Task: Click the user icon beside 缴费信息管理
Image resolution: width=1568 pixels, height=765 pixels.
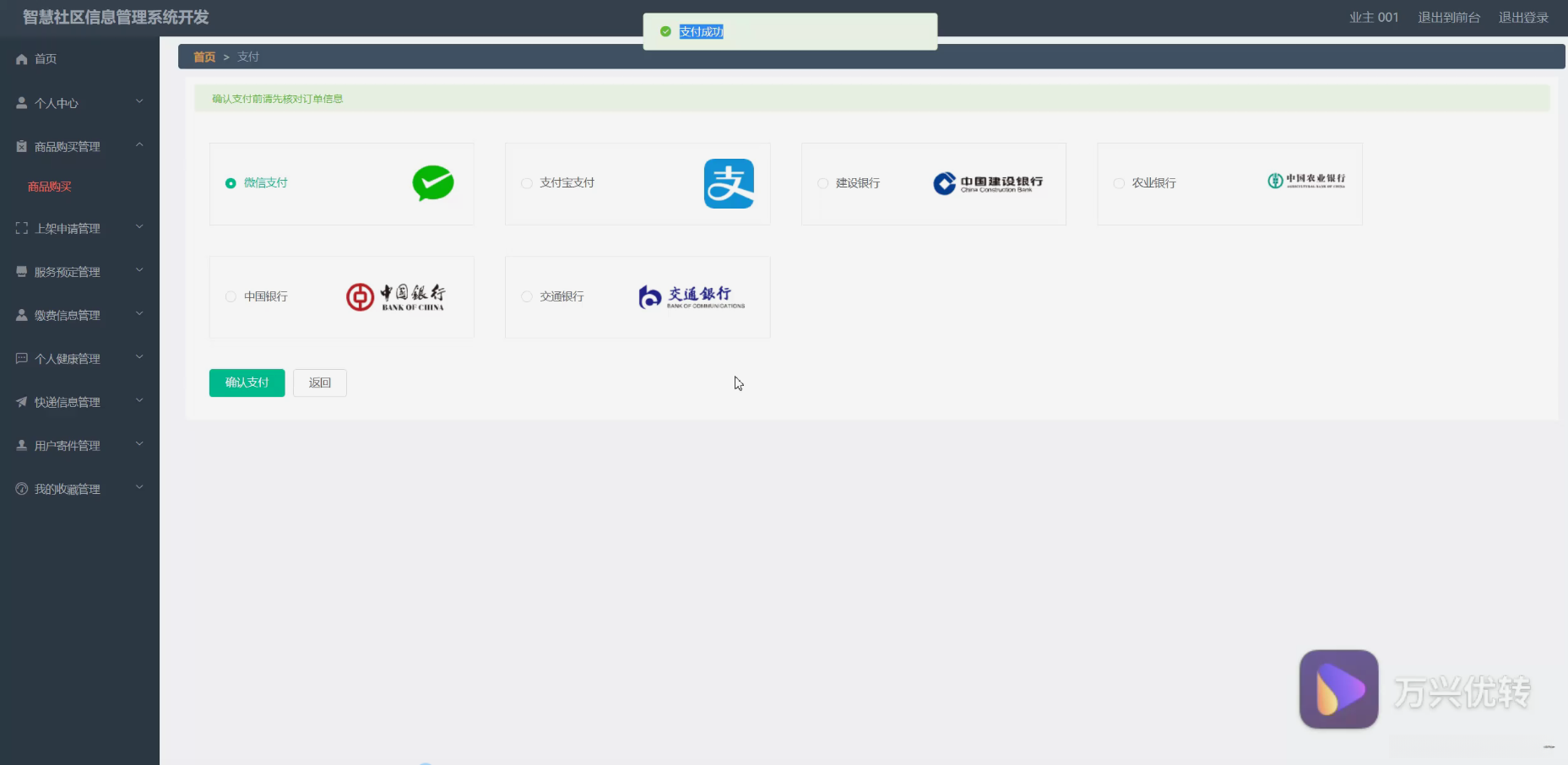Action: [22, 315]
